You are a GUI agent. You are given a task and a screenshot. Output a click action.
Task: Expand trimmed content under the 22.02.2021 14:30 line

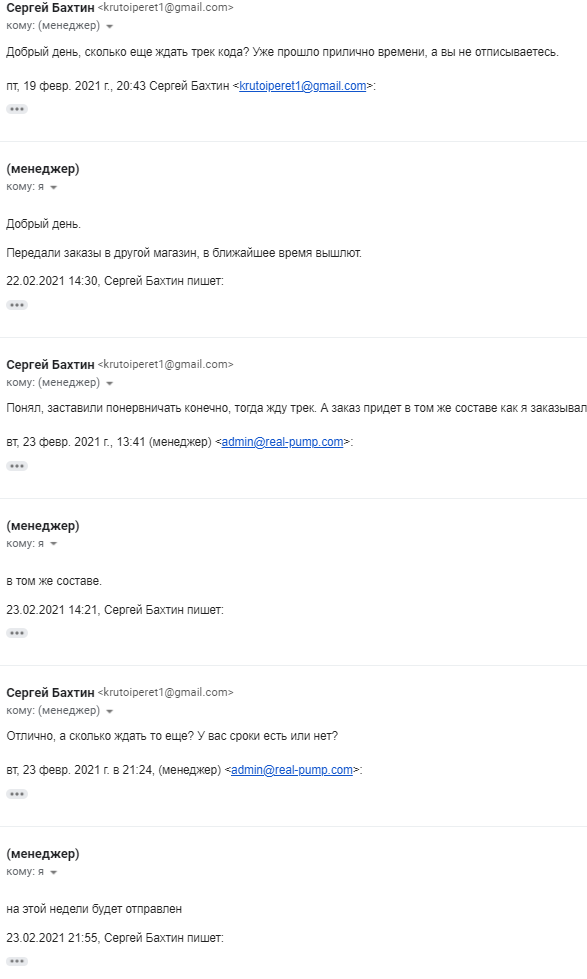17,305
